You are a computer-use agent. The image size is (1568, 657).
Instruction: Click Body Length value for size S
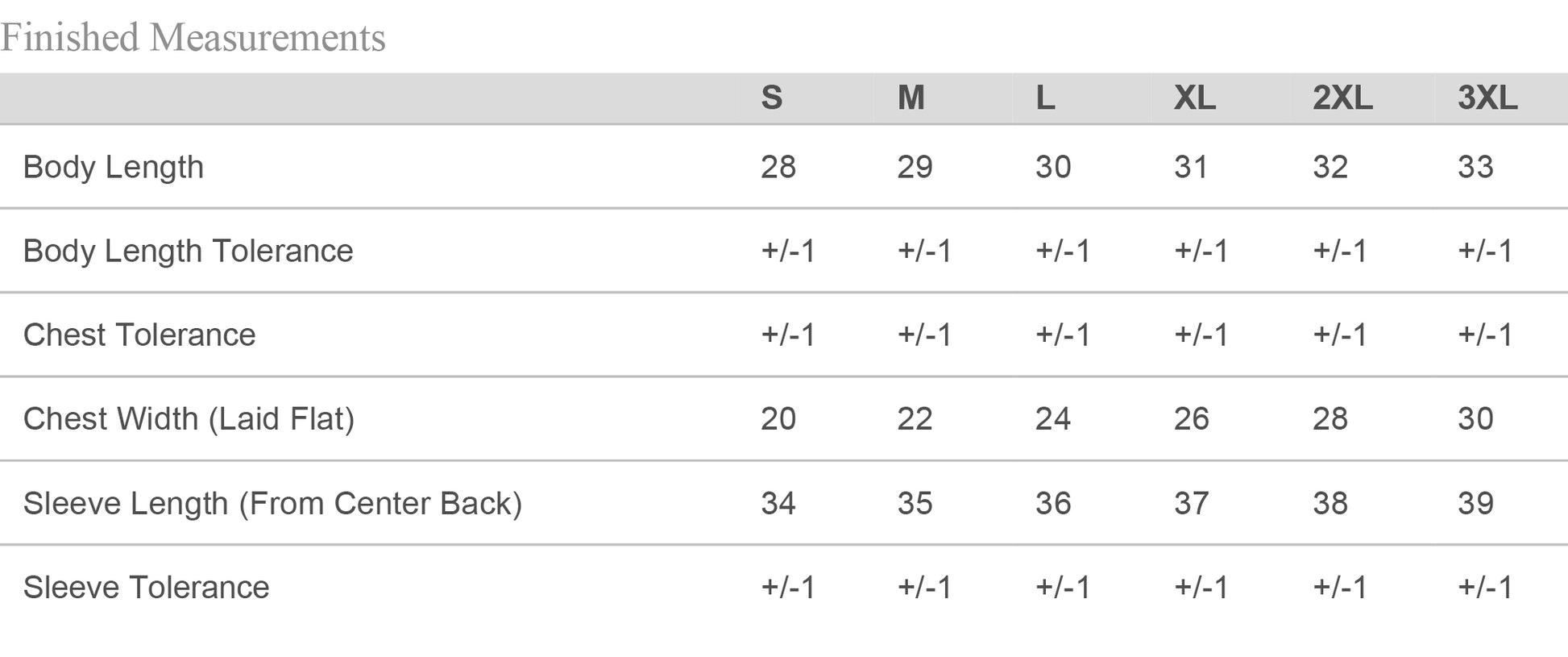point(778,167)
